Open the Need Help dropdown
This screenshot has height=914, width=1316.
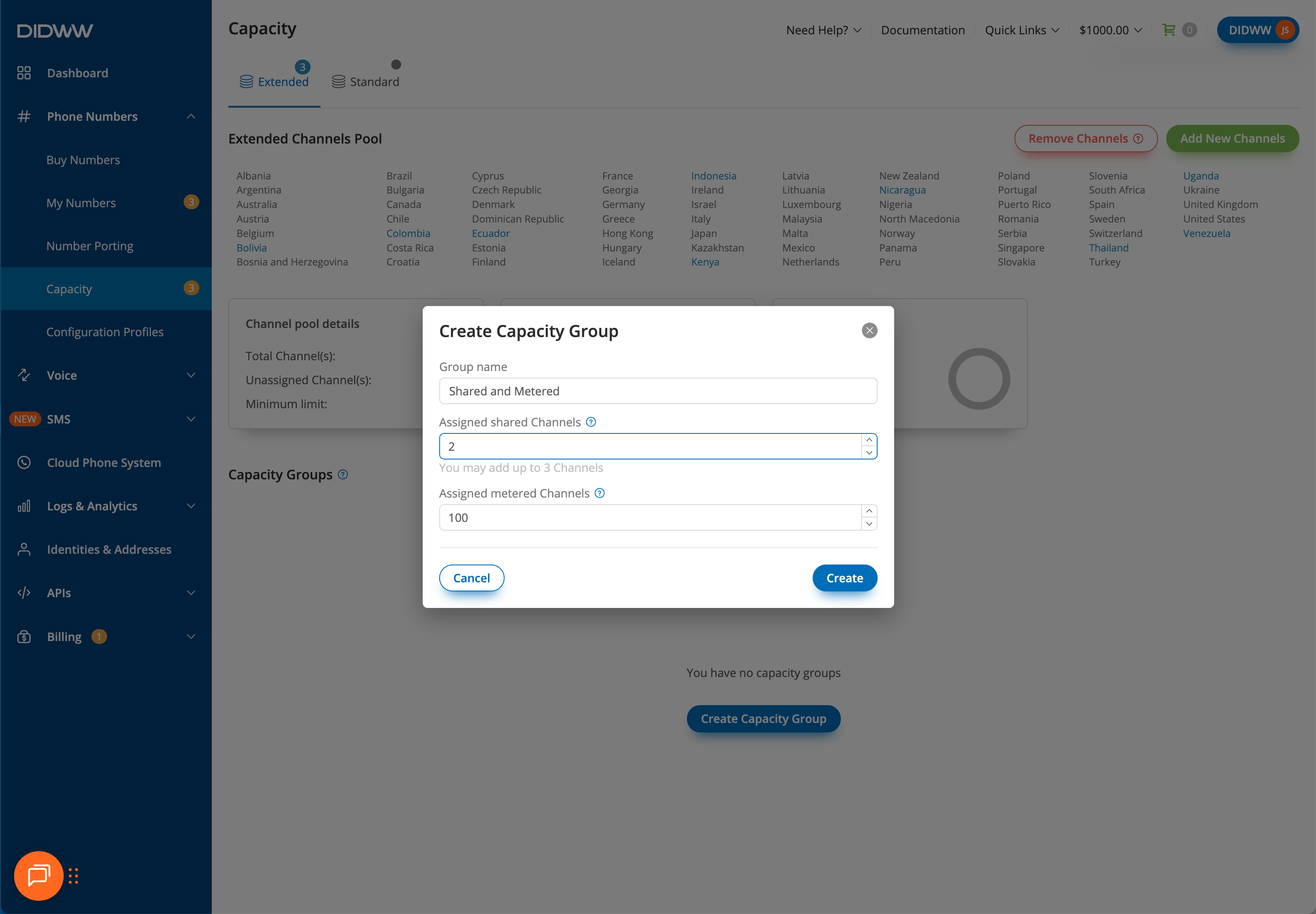pos(823,30)
